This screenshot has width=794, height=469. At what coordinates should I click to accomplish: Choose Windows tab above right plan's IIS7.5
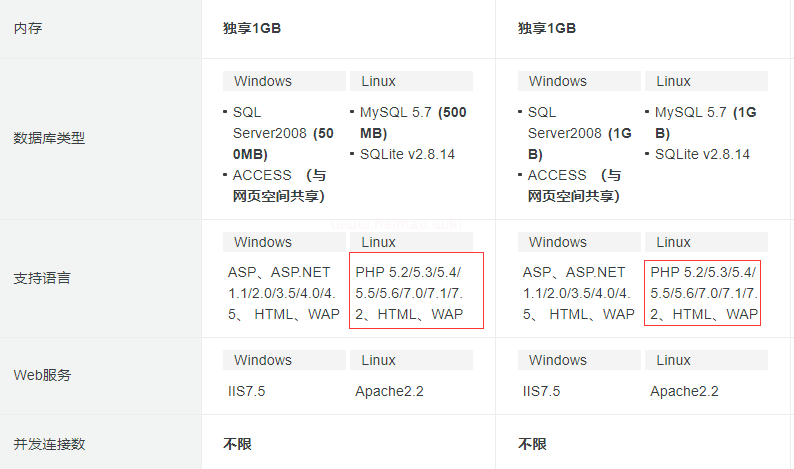[580, 360]
